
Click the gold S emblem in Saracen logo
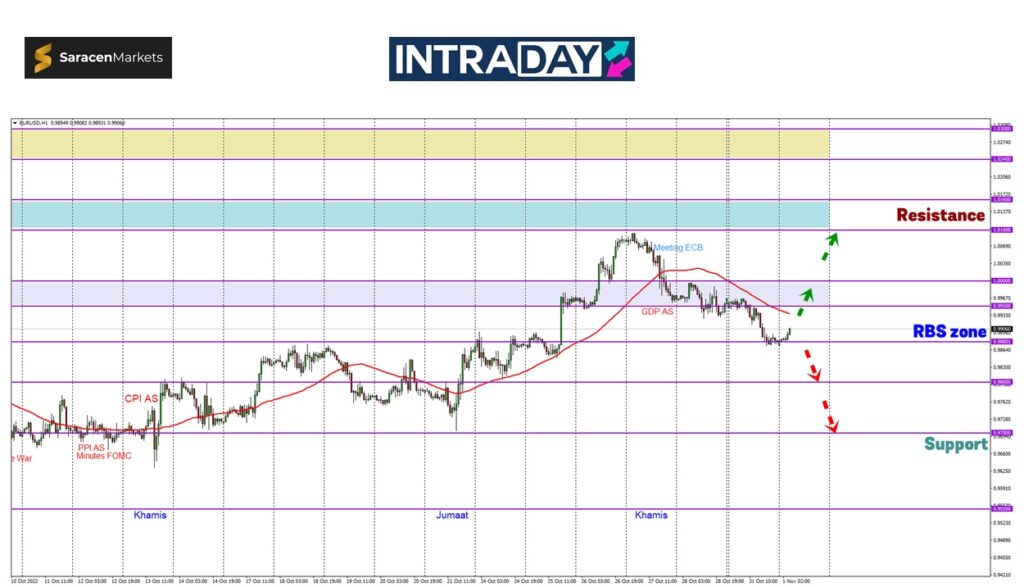pyautogui.click(x=44, y=58)
